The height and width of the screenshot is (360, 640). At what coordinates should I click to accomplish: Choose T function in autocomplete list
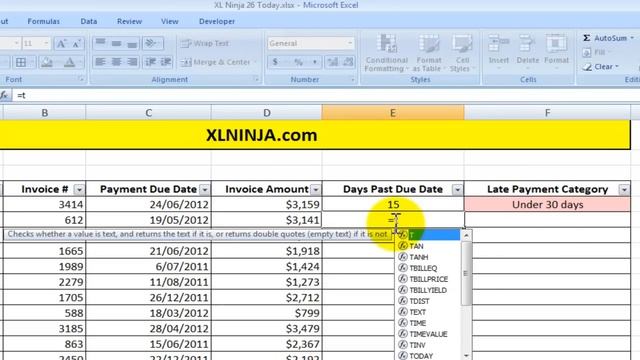(429, 235)
